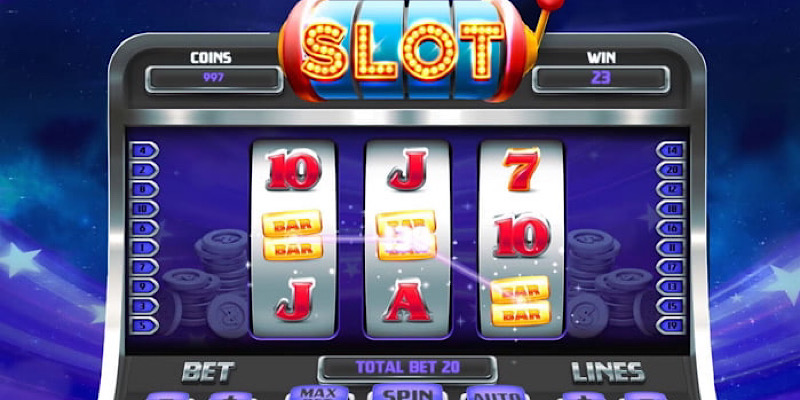Screen dimensions: 800x400
Task: Select payline 19 indicator
Action: (671, 326)
